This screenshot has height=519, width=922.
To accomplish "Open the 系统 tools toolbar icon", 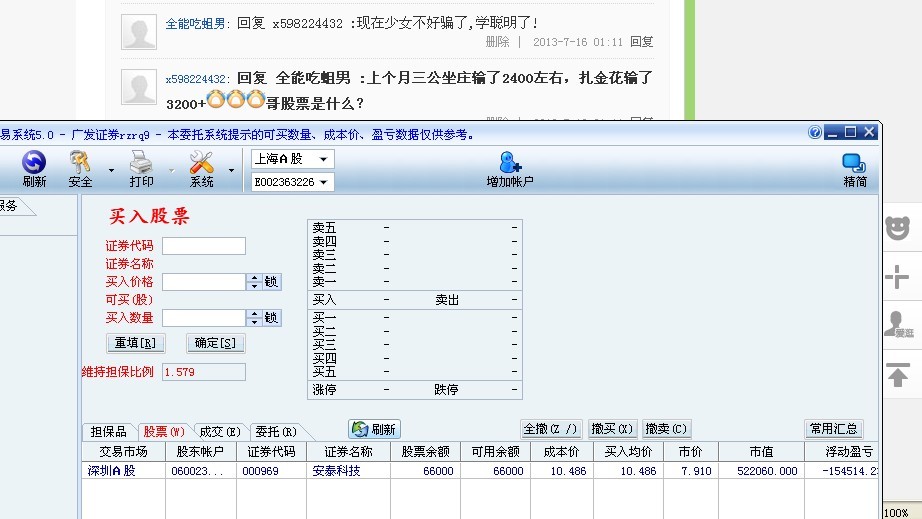I will [x=201, y=169].
